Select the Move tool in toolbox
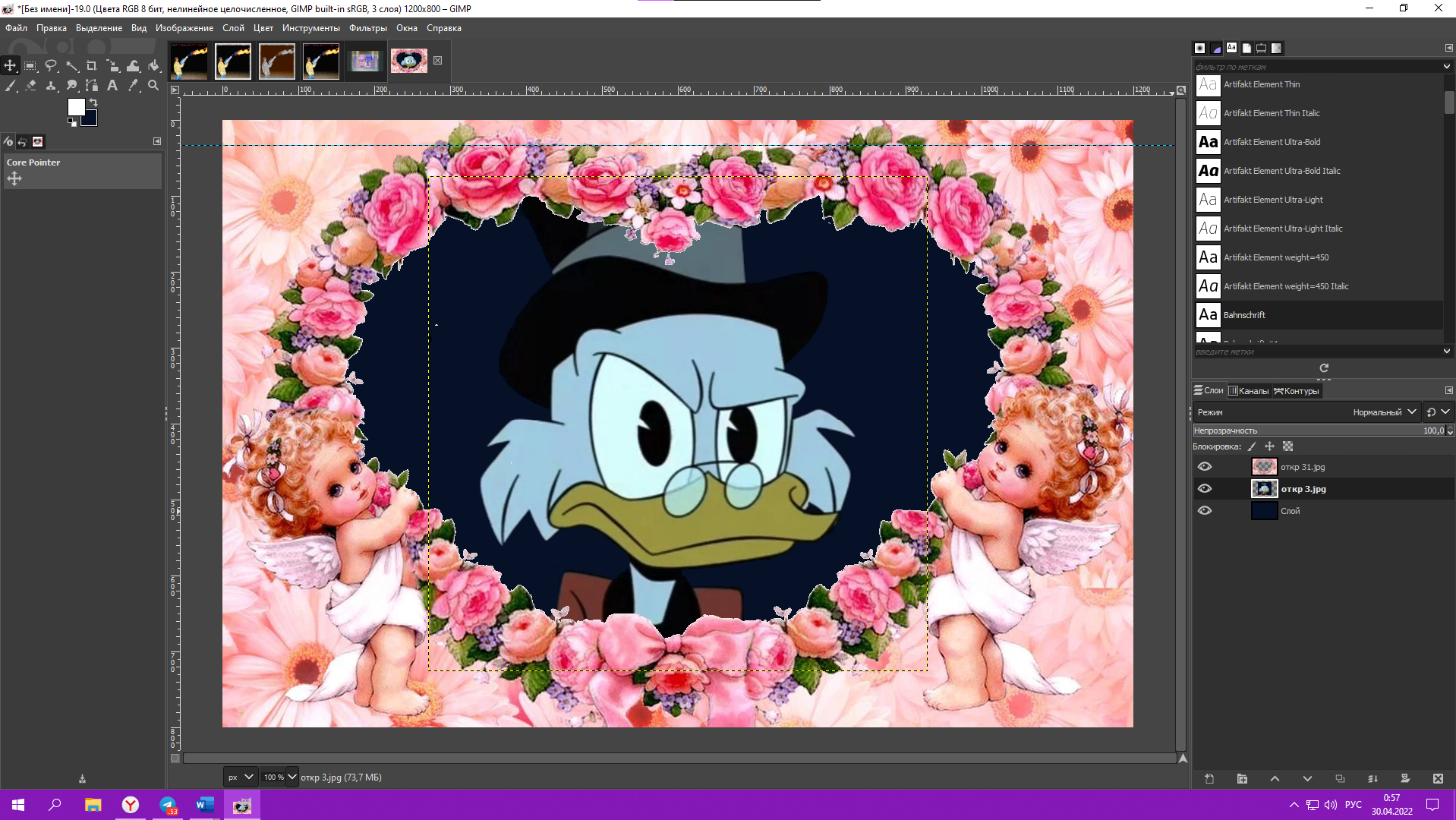The image size is (1456, 820). pos(10,66)
